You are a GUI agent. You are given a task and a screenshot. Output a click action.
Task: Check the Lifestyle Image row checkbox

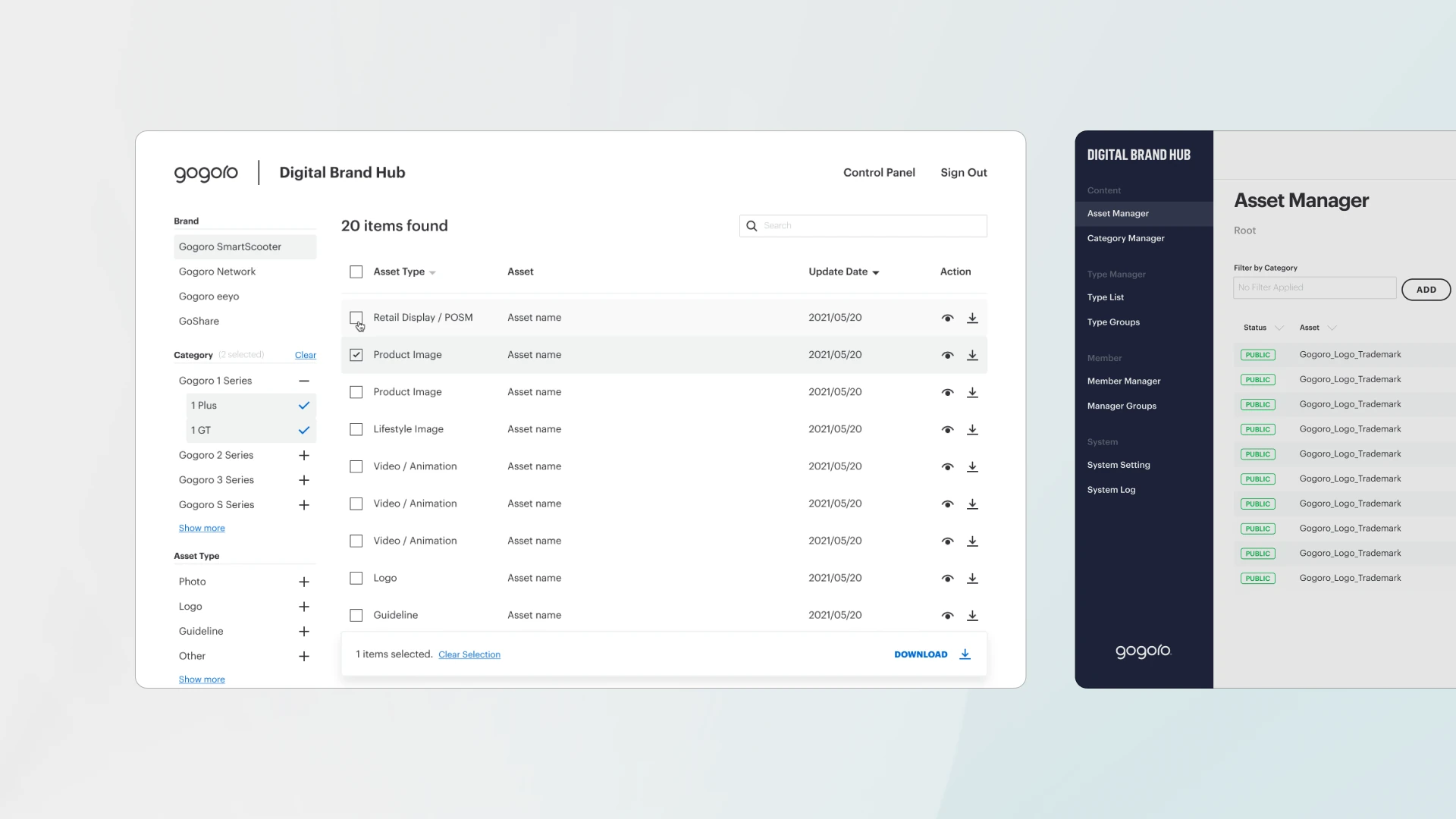[x=356, y=429]
